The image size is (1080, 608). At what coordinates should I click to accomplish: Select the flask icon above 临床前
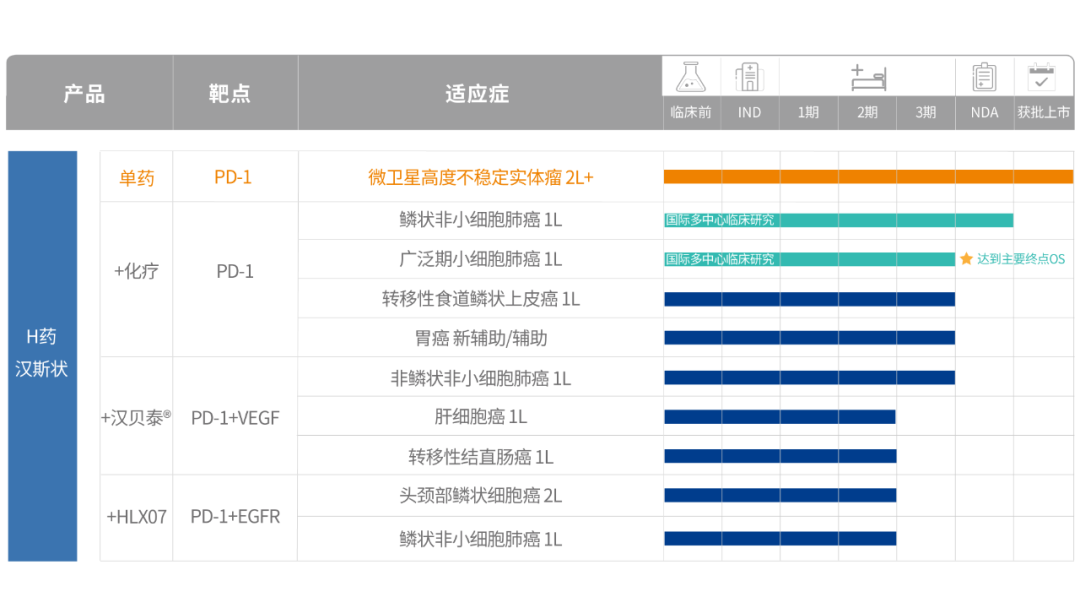coord(691,76)
